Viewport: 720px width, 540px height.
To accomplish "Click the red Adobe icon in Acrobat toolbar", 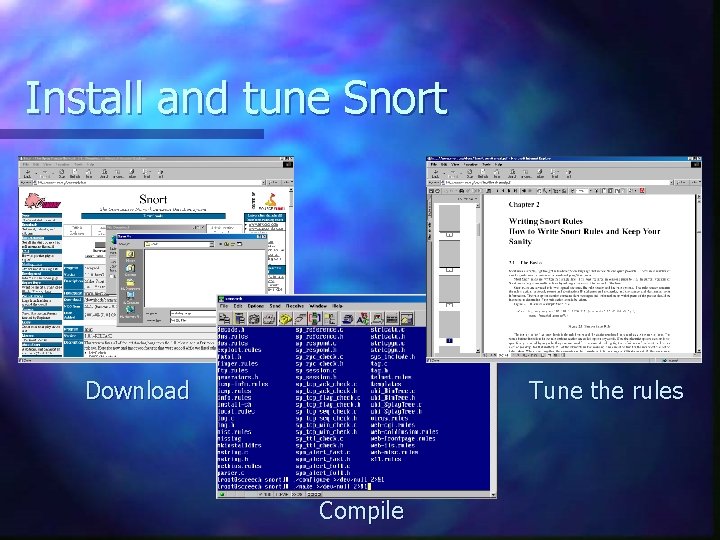I will (642, 191).
